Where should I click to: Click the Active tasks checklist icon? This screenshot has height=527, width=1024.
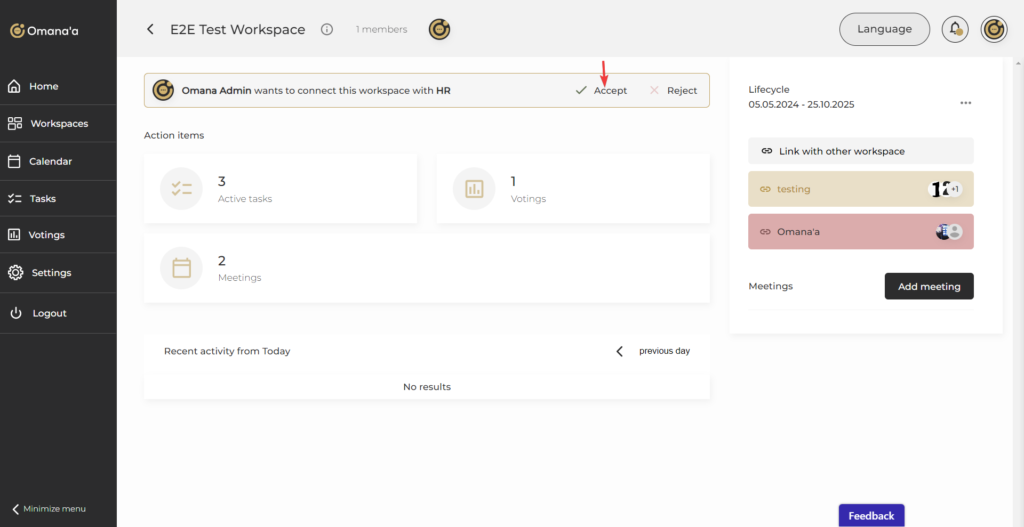coord(182,189)
